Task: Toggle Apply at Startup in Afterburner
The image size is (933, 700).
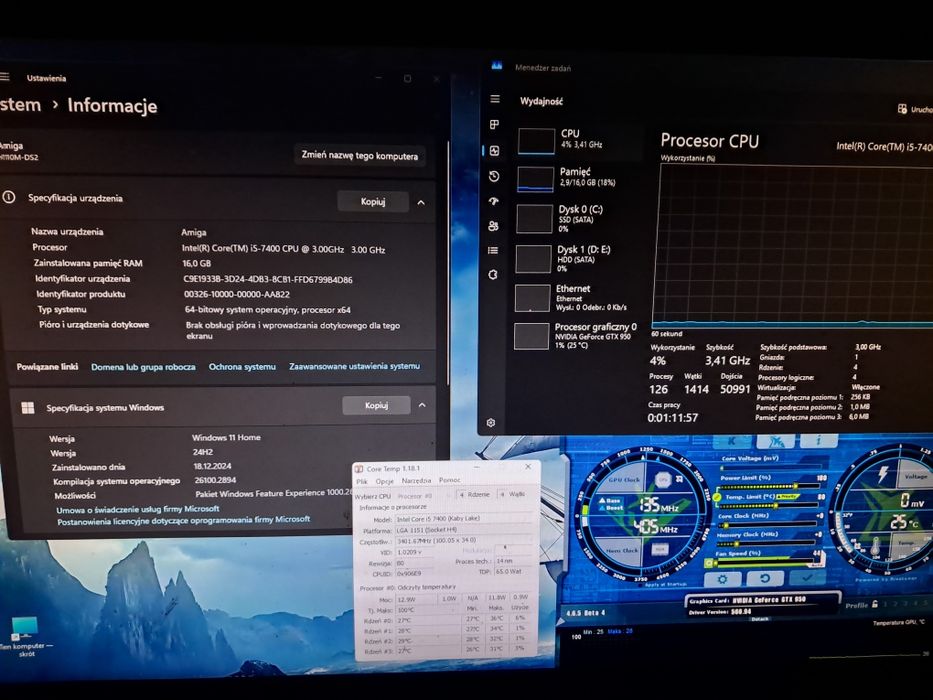Action: [x=665, y=585]
